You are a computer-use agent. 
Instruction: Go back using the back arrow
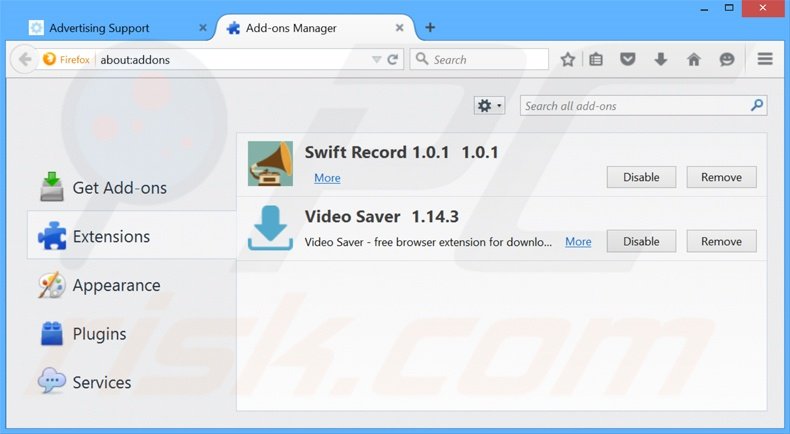pyautogui.click(x=24, y=59)
